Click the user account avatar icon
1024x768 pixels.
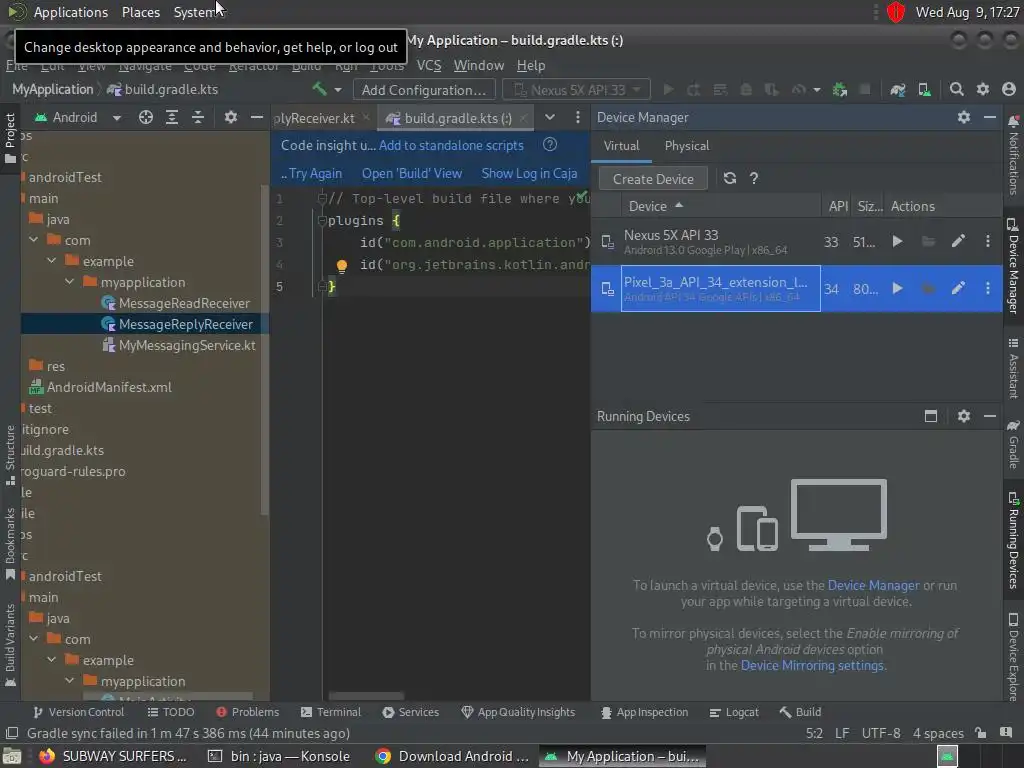click(1009, 89)
